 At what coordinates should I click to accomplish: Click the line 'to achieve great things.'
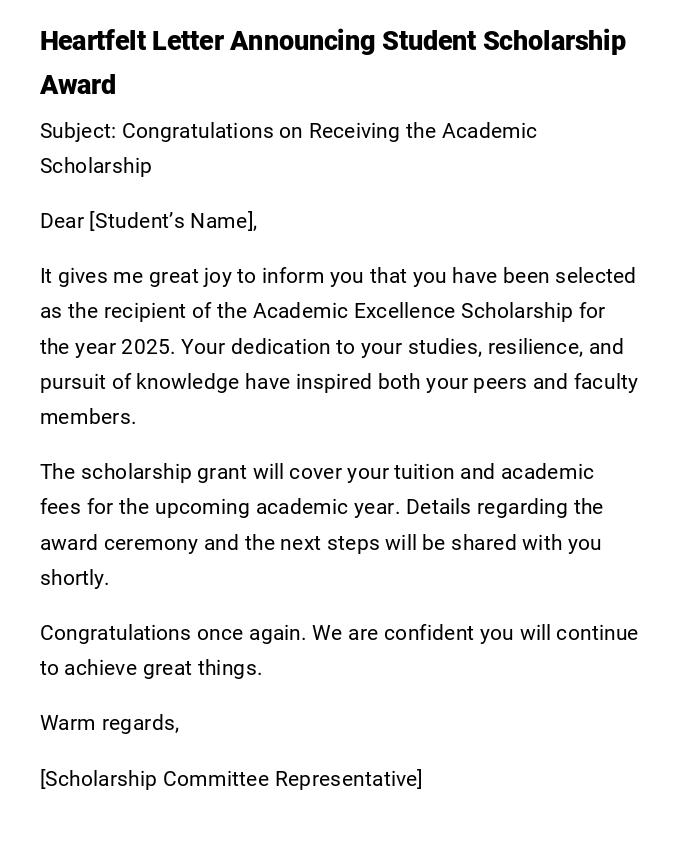pyautogui.click(x=151, y=669)
